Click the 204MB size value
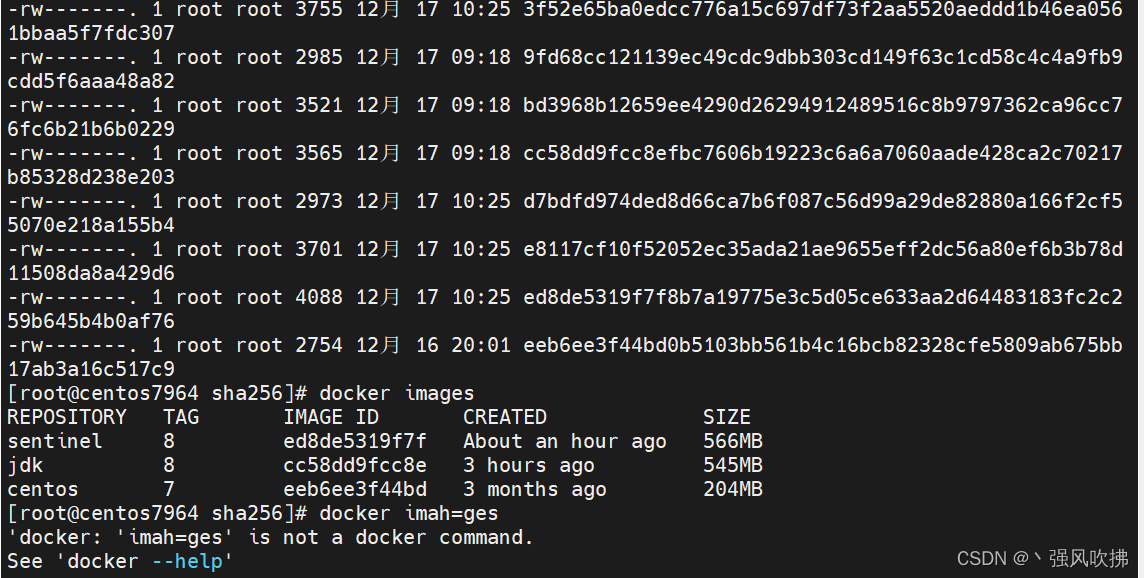The width and height of the screenshot is (1144, 578). pos(733,489)
